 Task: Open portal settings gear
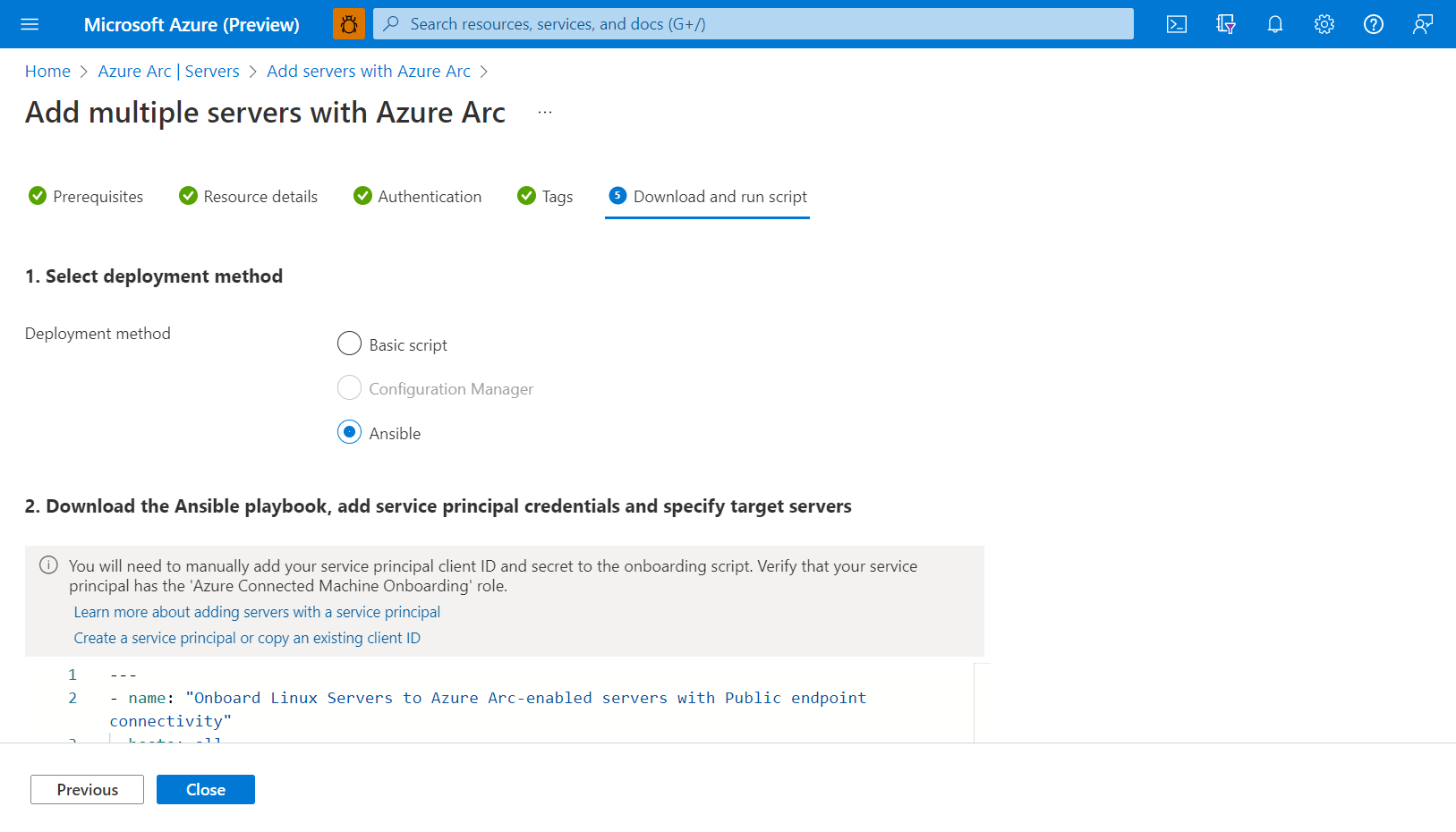pyautogui.click(x=1324, y=24)
